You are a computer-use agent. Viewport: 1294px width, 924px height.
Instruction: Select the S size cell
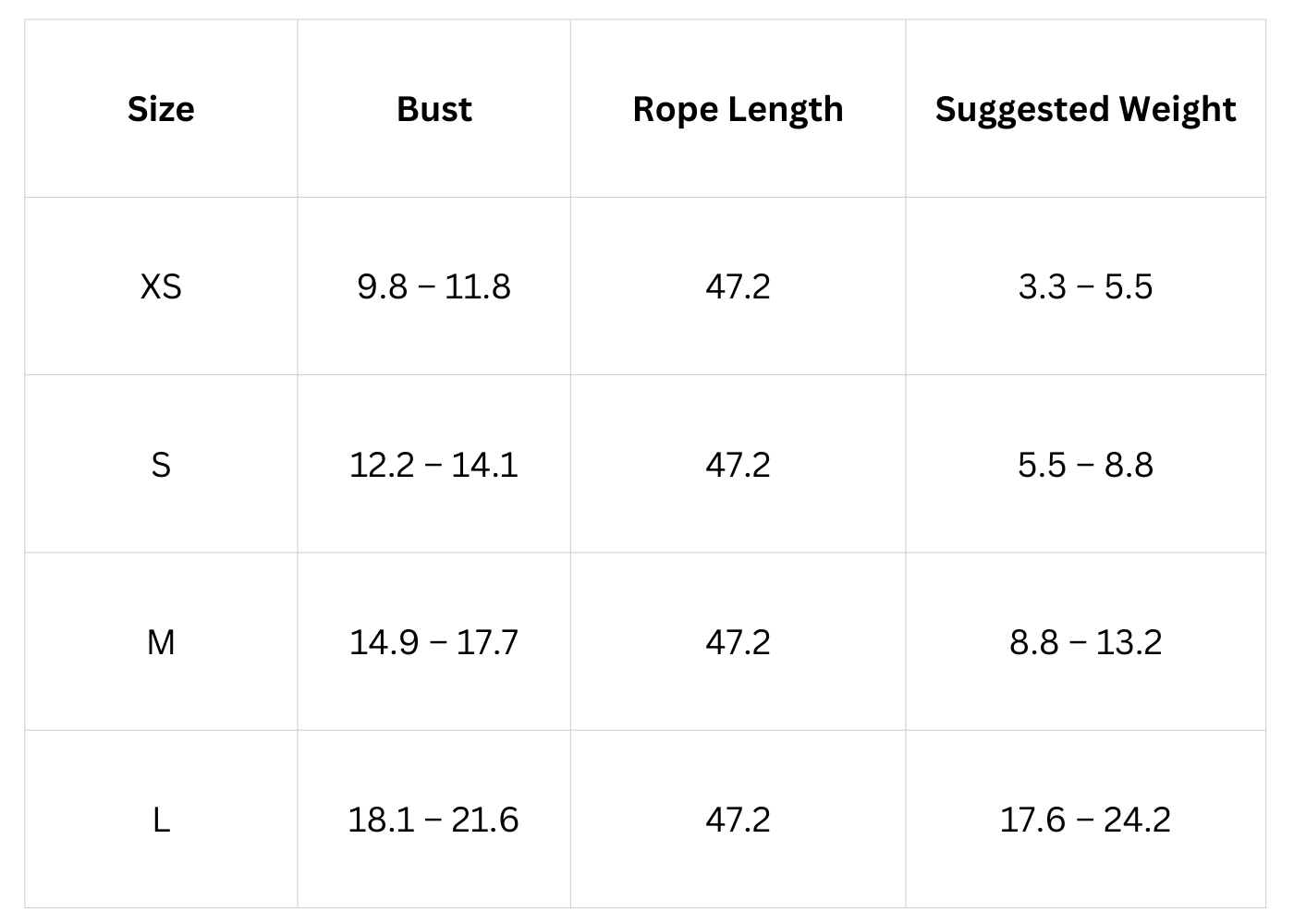point(161,464)
